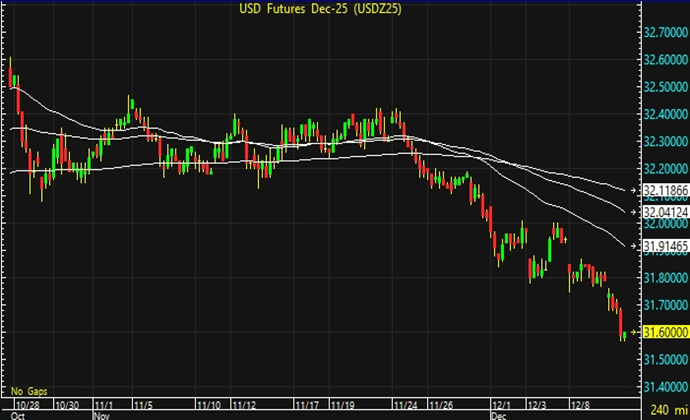Click the 11/17 date on time axis

click(308, 404)
